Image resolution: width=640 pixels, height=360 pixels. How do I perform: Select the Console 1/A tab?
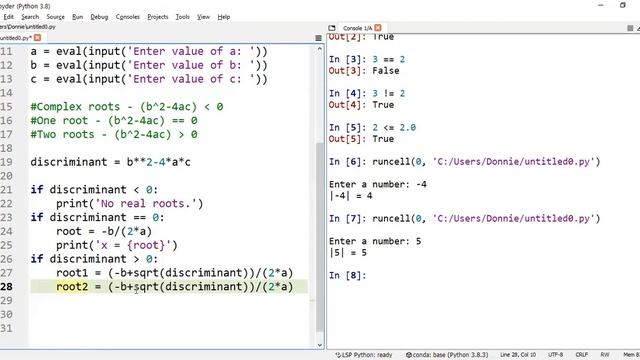pyautogui.click(x=357, y=28)
